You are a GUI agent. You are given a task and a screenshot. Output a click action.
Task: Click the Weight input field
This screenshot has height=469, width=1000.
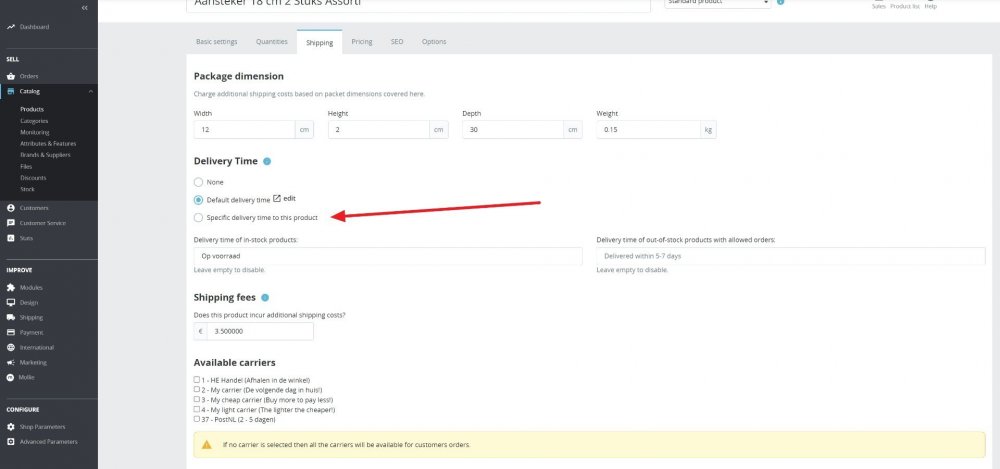coord(649,130)
